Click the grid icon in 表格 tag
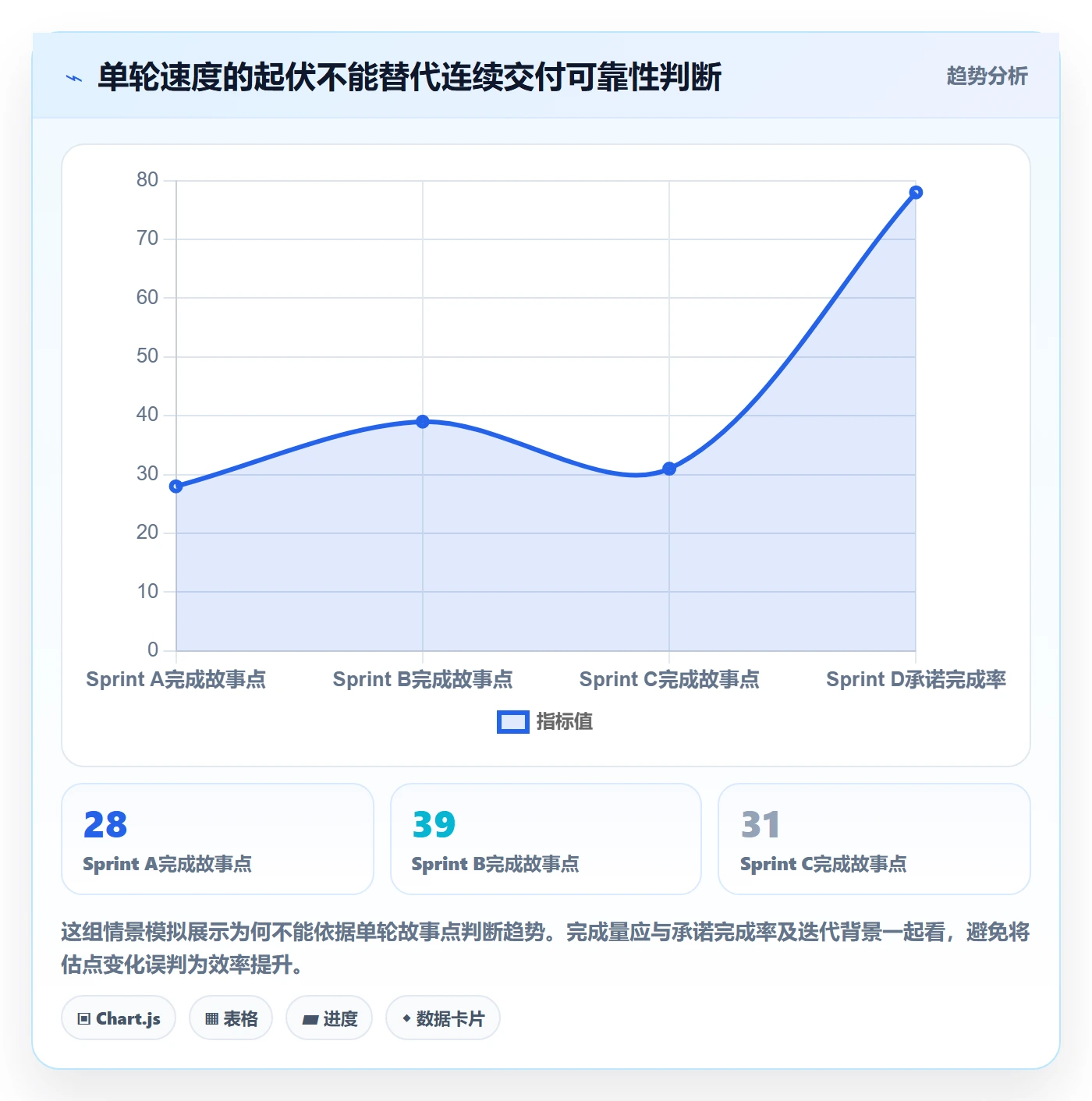This screenshot has height=1101, width=1092. [211, 1019]
